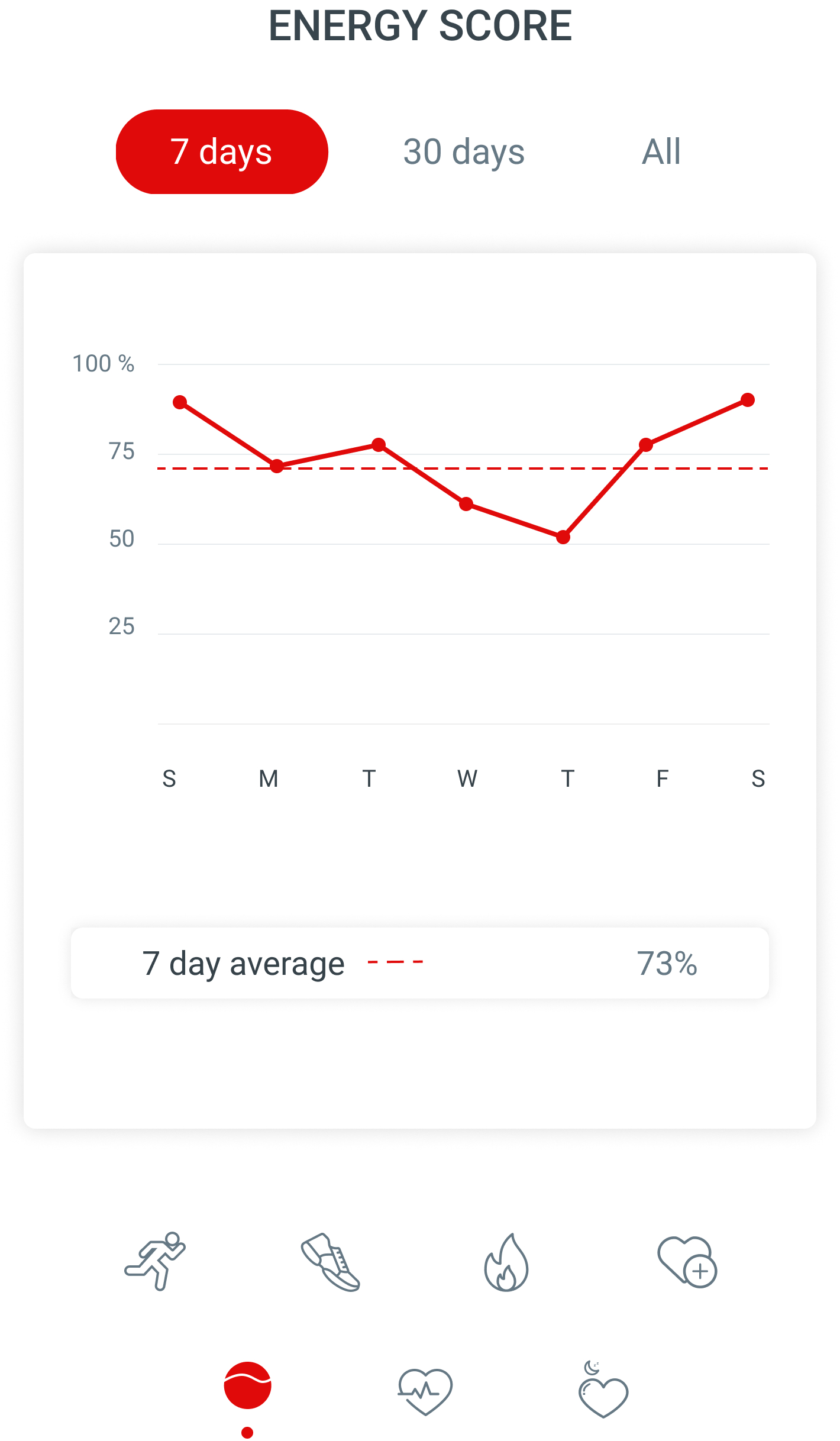Select the steps shoe icon
840x1441 pixels.
[331, 1262]
